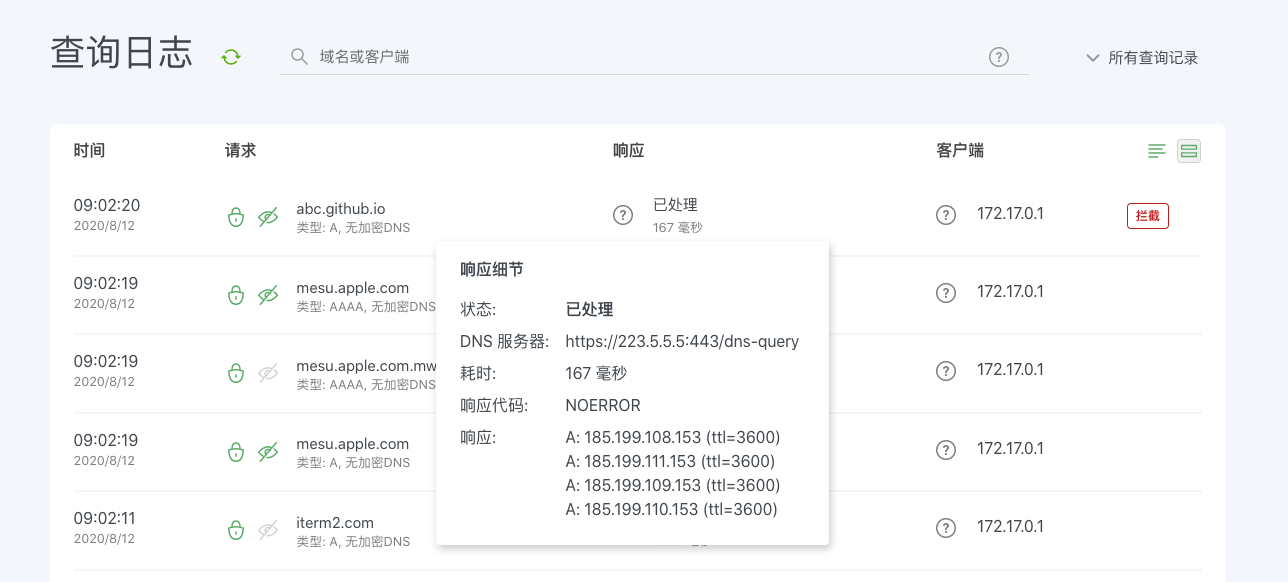Click lock icon in mesu.apple.com type A row
The image size is (1288, 582).
[235, 452]
